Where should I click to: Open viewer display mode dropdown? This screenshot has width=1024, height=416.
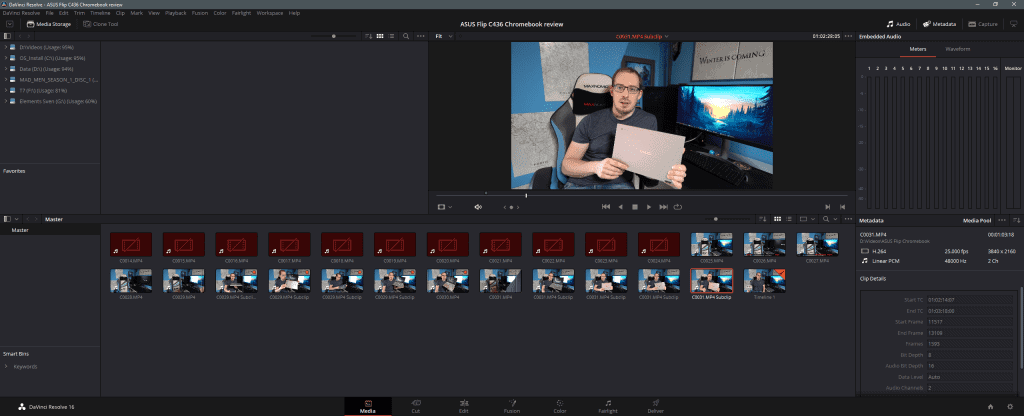445,207
